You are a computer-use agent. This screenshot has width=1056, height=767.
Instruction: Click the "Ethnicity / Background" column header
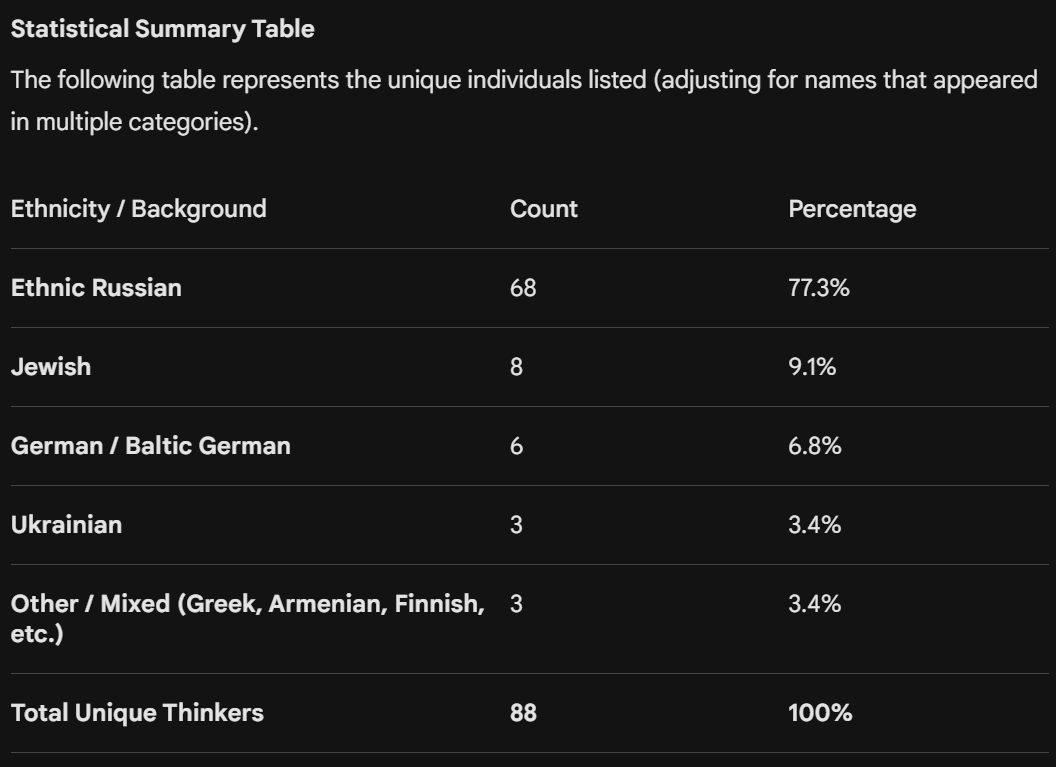click(x=138, y=209)
